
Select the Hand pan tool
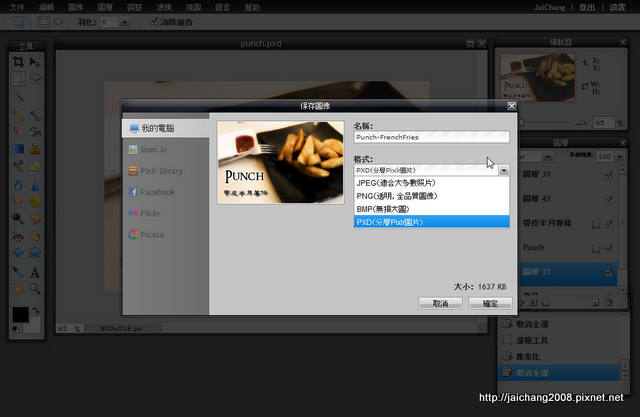coord(18,289)
